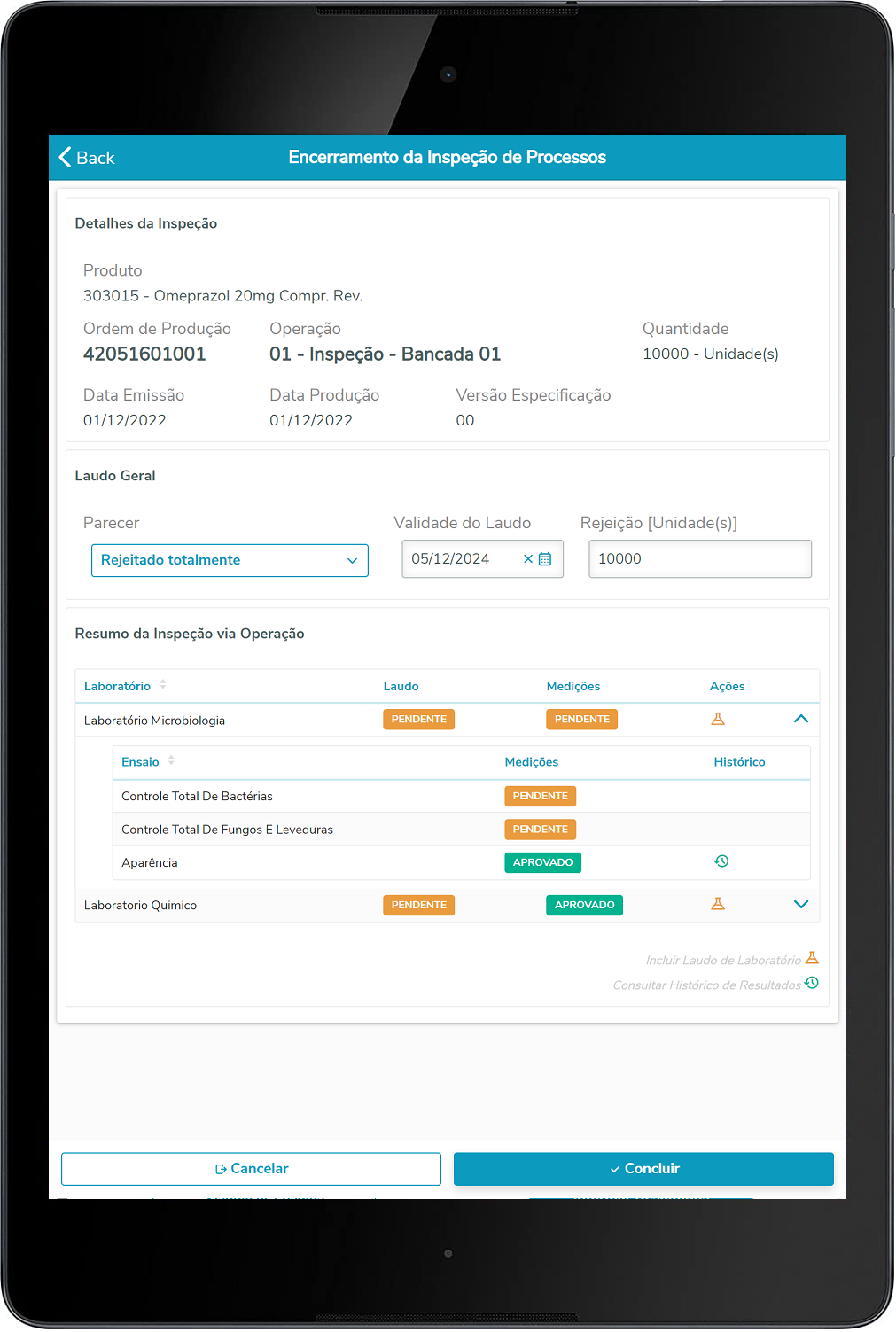
Task: Select the Laboratorio Quimico row text
Action: click(x=140, y=906)
